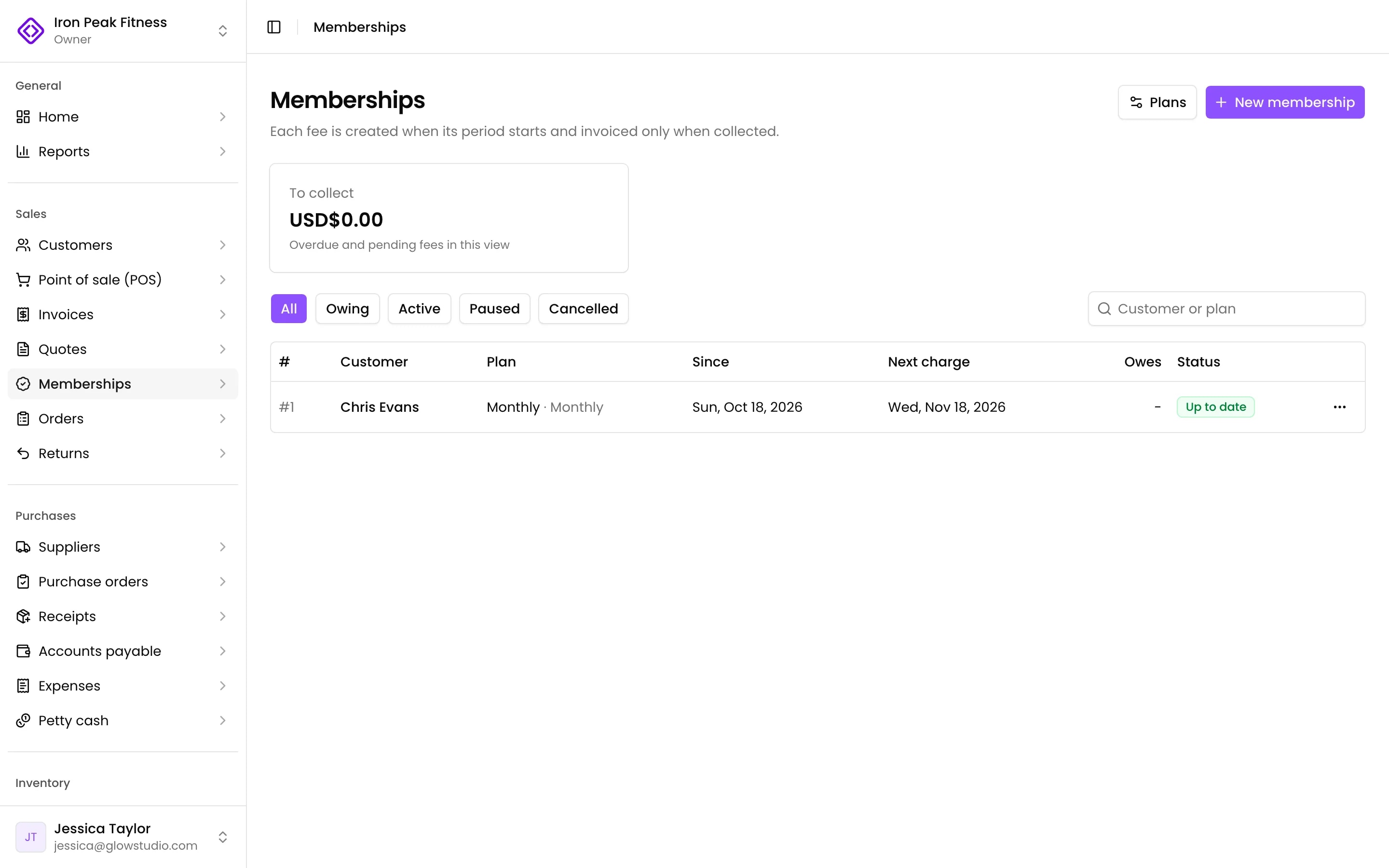Click the Customers people icon
The width and height of the screenshot is (1389, 868).
[23, 245]
